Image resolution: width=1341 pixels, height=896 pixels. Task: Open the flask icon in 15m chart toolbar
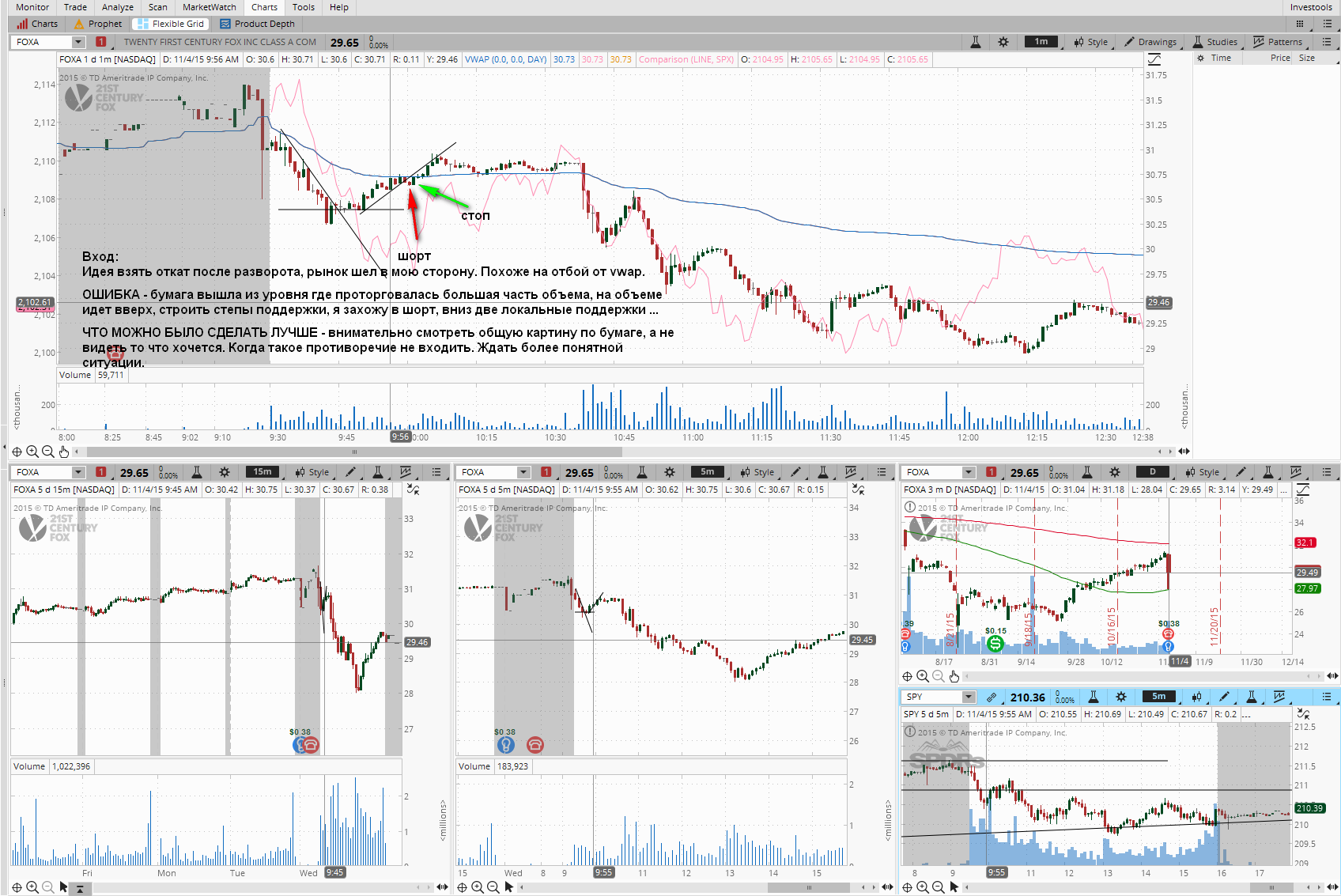click(x=197, y=472)
